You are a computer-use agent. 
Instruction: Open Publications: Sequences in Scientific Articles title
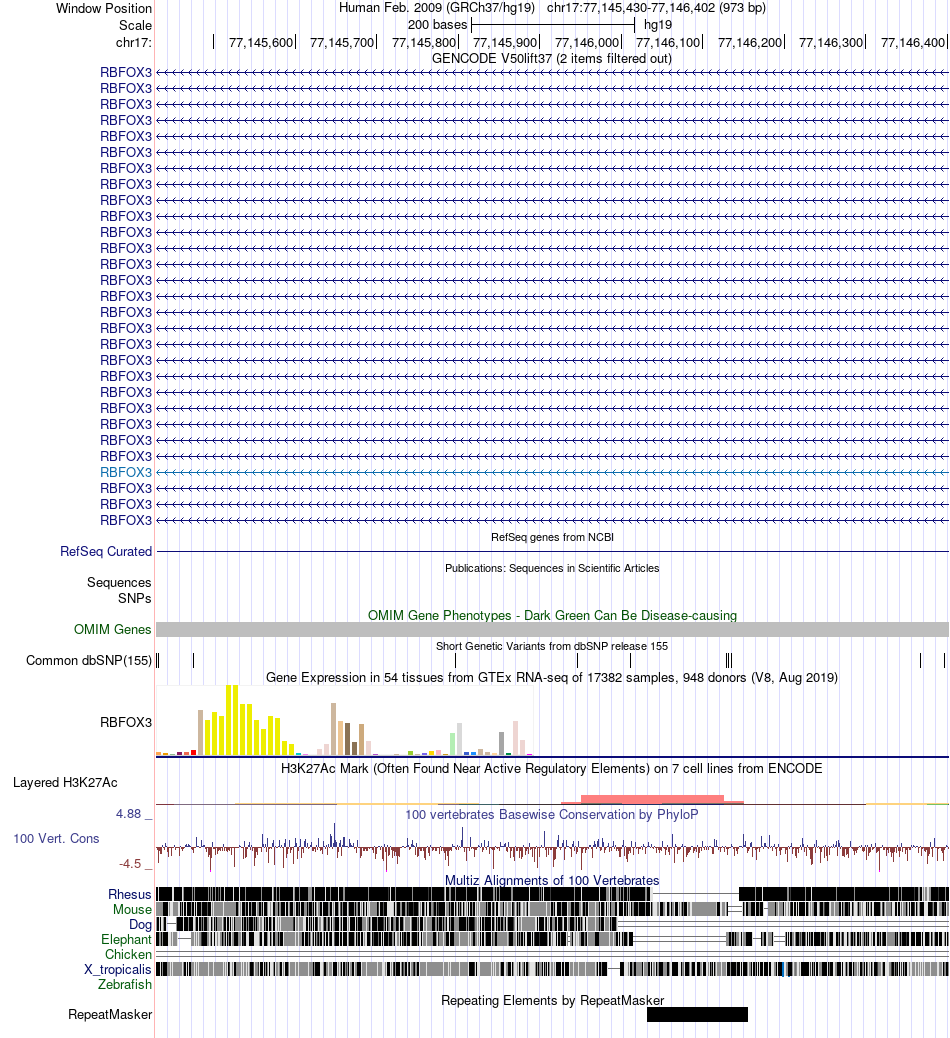552,568
